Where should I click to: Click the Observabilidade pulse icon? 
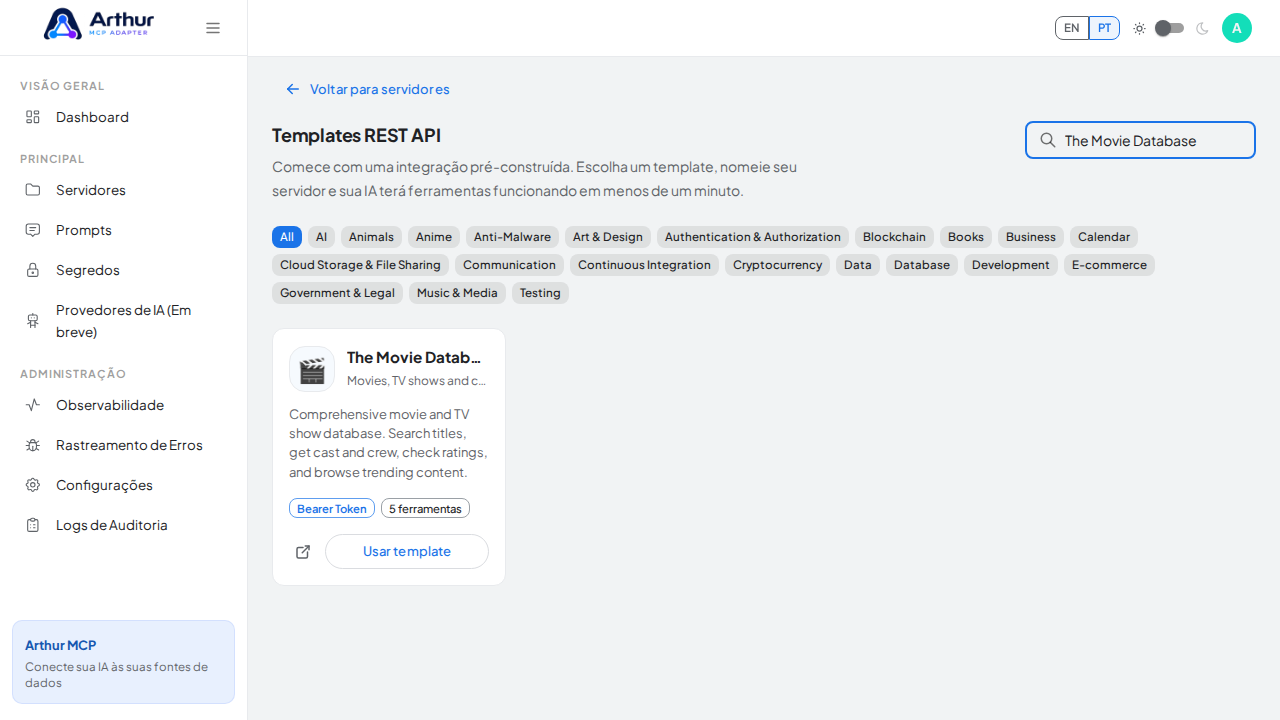(33, 405)
